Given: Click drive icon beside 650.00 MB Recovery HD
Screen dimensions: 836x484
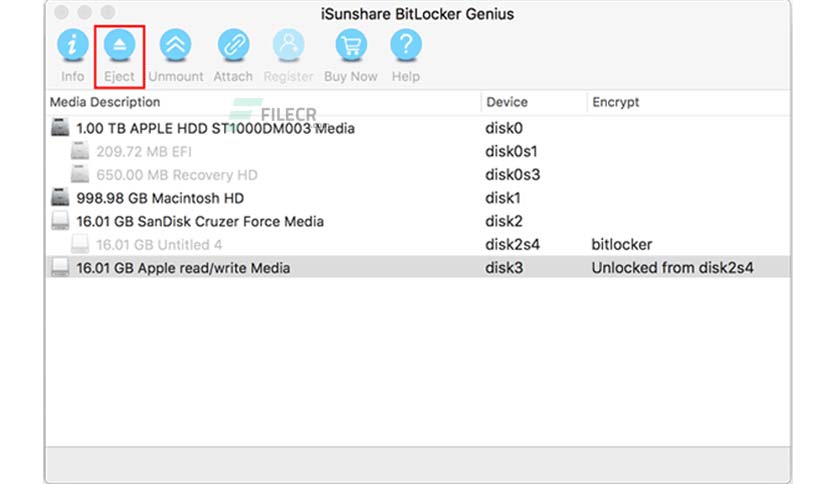Looking at the screenshot, I should click(80, 175).
